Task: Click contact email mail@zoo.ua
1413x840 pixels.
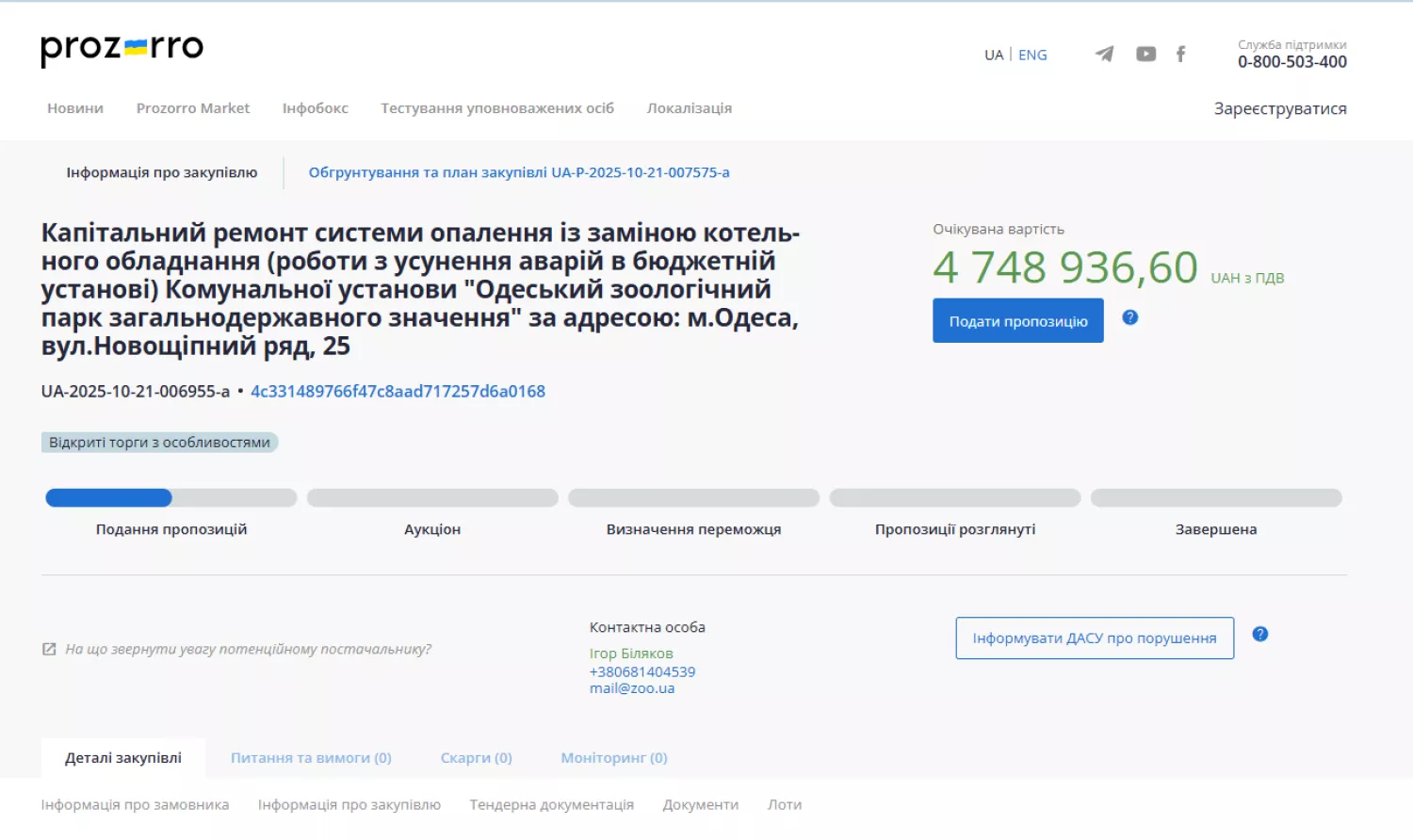Action: (x=632, y=688)
